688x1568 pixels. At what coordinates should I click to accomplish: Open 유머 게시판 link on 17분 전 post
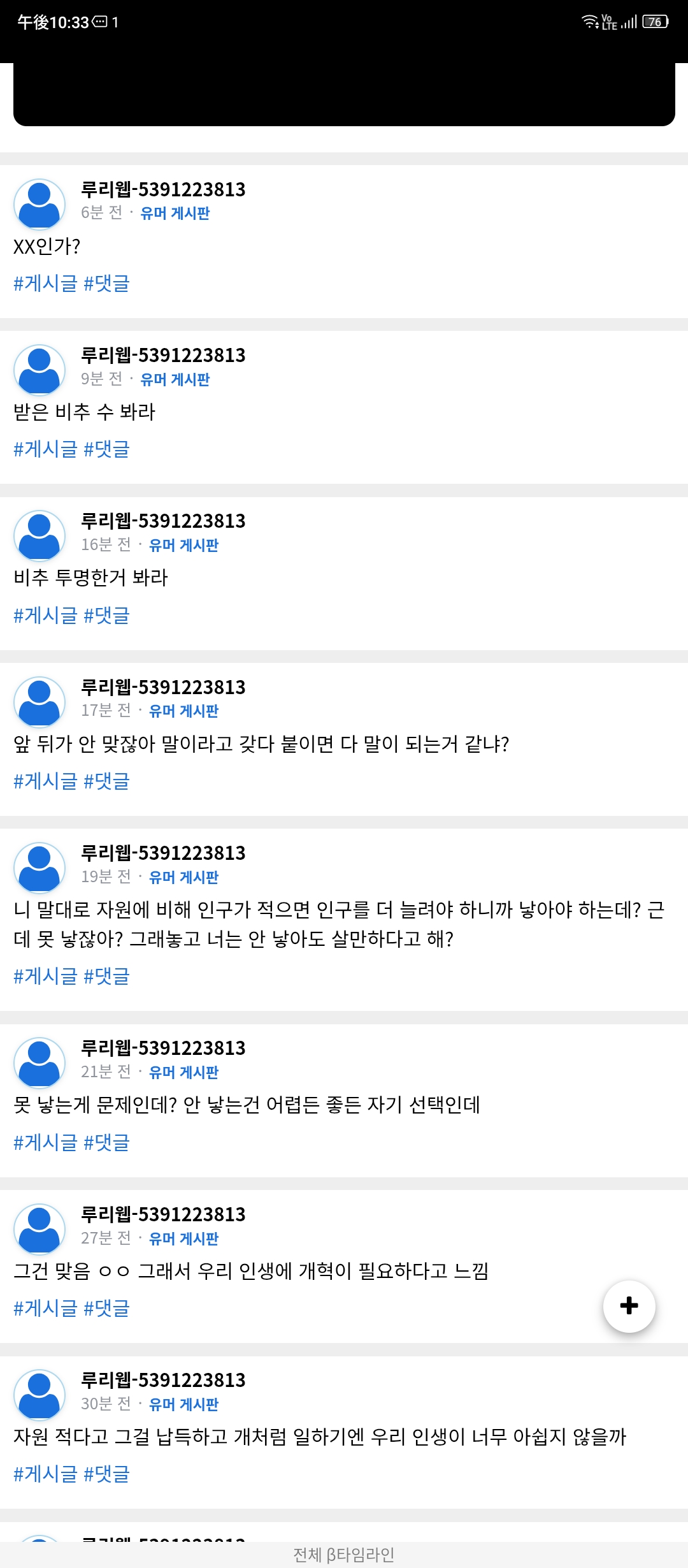(183, 711)
